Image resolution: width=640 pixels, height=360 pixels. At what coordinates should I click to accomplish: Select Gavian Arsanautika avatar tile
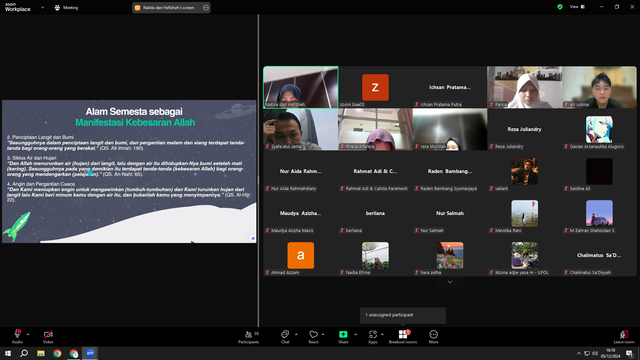599,129
